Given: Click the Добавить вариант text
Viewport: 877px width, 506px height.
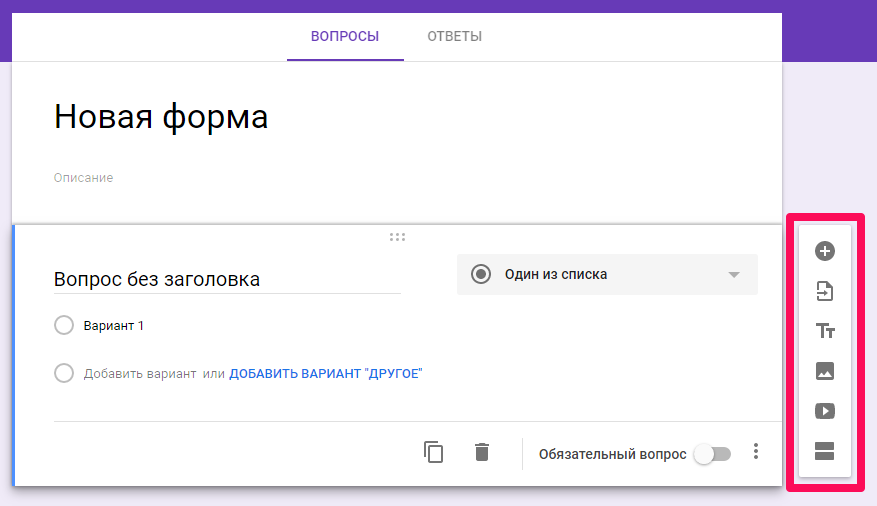Looking at the screenshot, I should pyautogui.click(x=140, y=374).
